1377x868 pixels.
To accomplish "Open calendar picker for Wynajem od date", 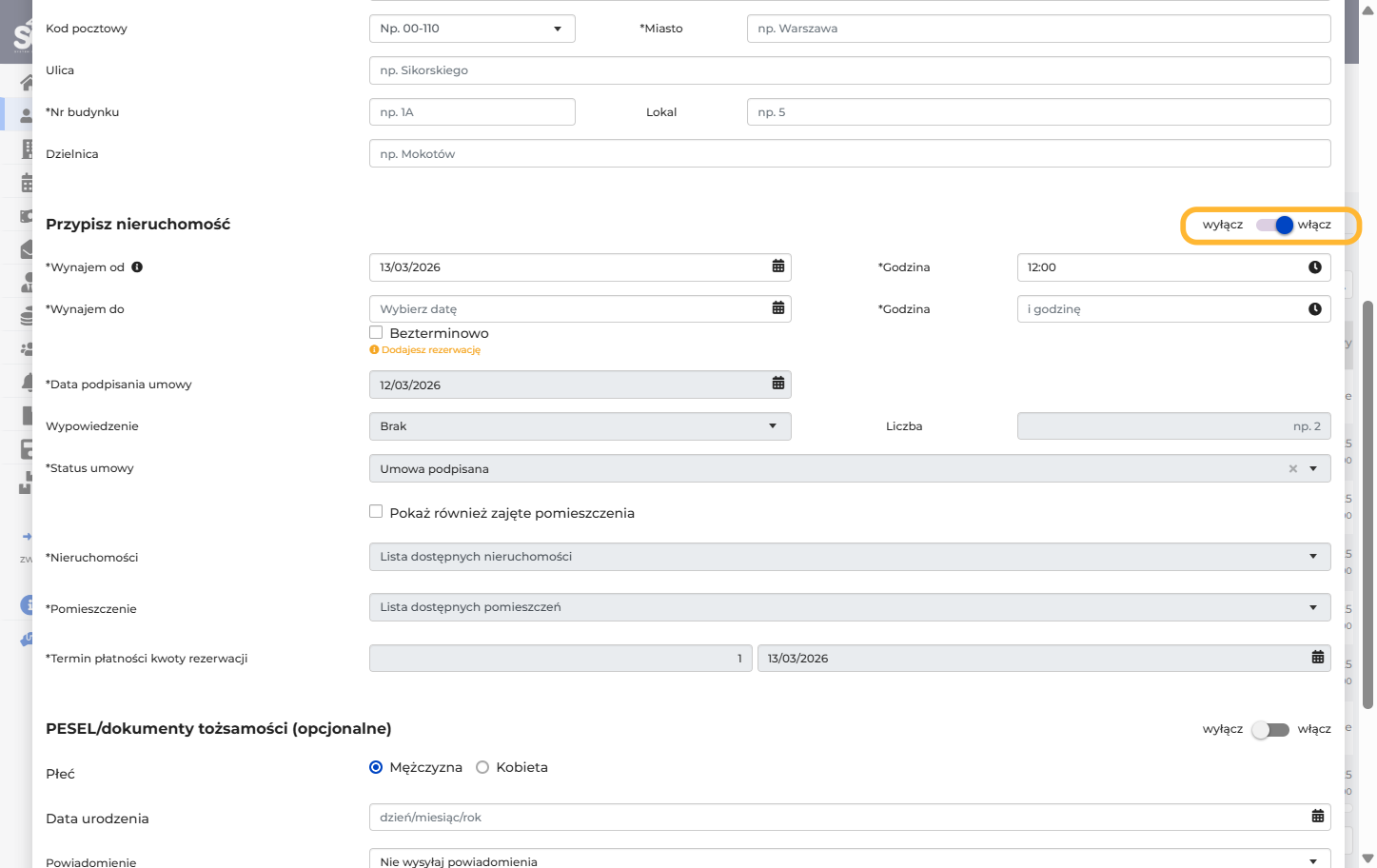I will pyautogui.click(x=778, y=266).
